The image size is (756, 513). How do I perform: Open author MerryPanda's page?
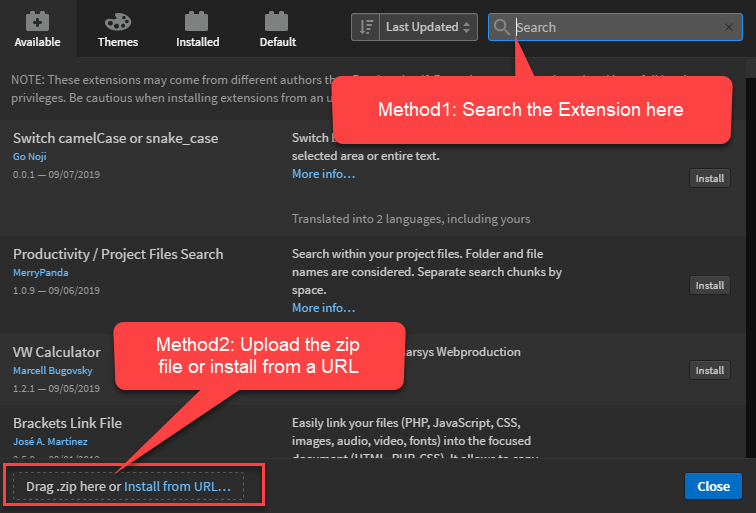pyautogui.click(x=40, y=272)
